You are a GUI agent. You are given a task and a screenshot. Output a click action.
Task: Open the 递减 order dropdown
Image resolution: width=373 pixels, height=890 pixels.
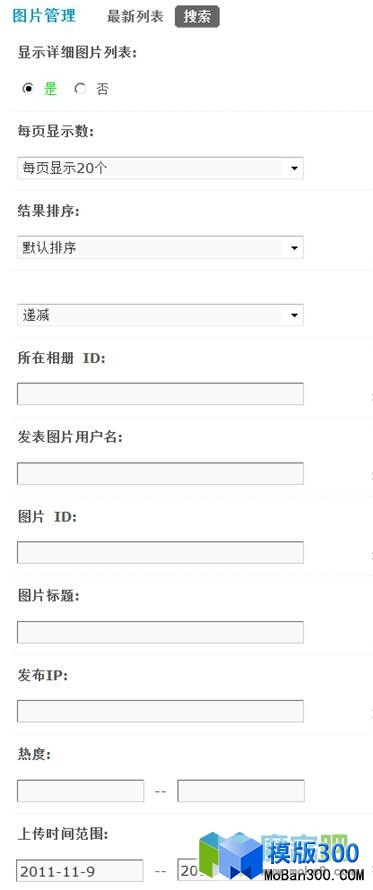[160, 315]
